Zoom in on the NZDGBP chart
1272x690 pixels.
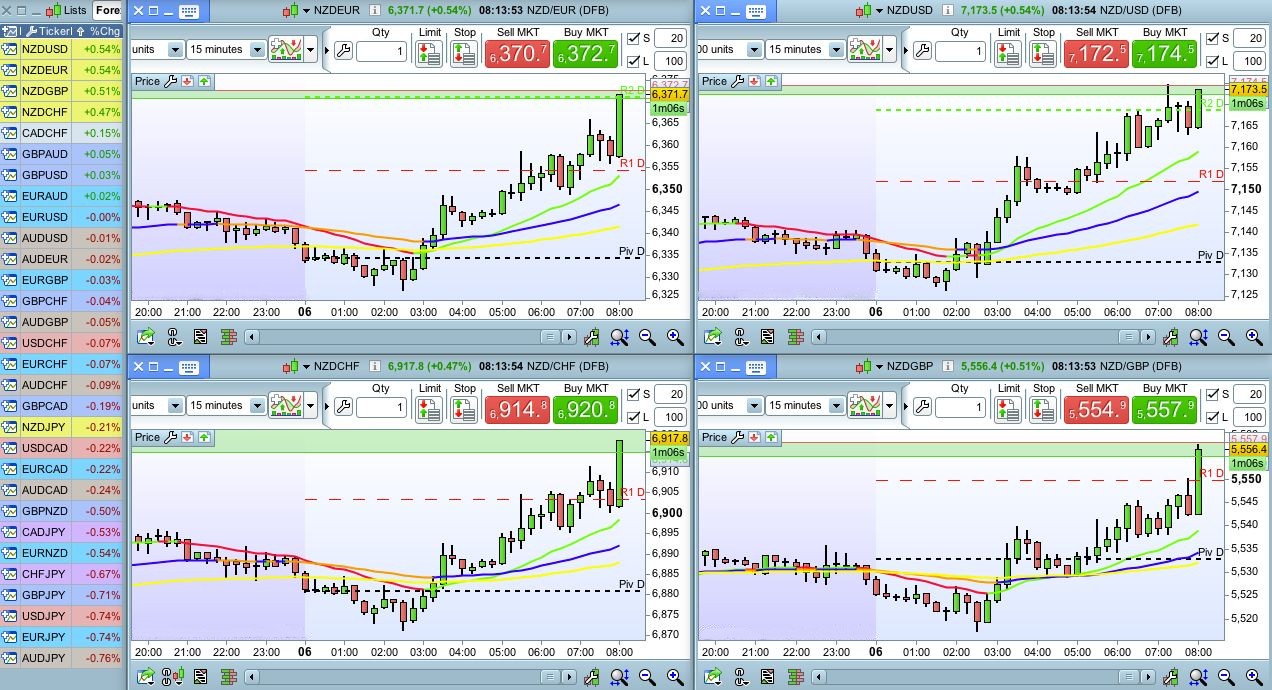(x=1242, y=677)
